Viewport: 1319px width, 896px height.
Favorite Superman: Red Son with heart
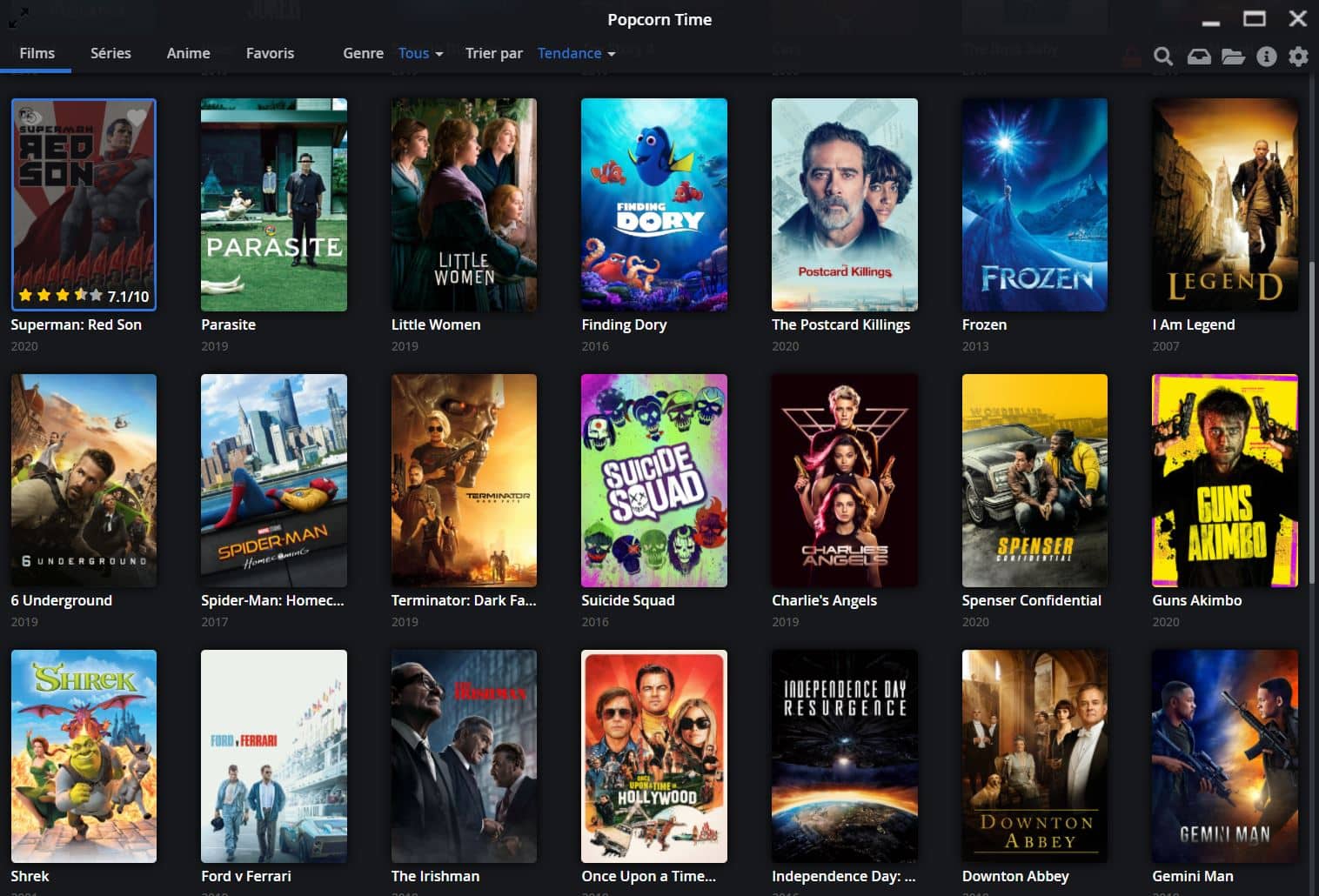[136, 117]
